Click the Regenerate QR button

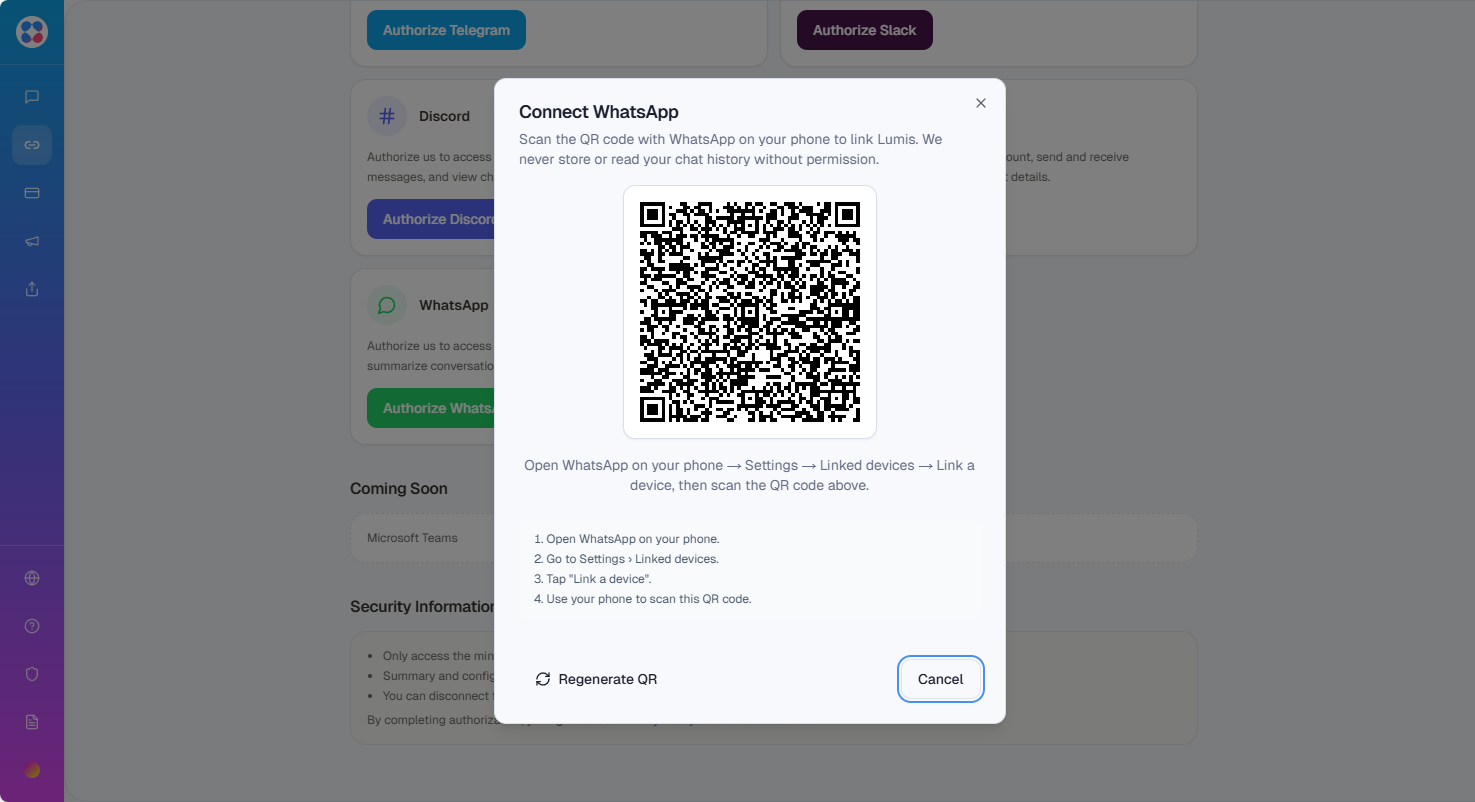tap(596, 679)
